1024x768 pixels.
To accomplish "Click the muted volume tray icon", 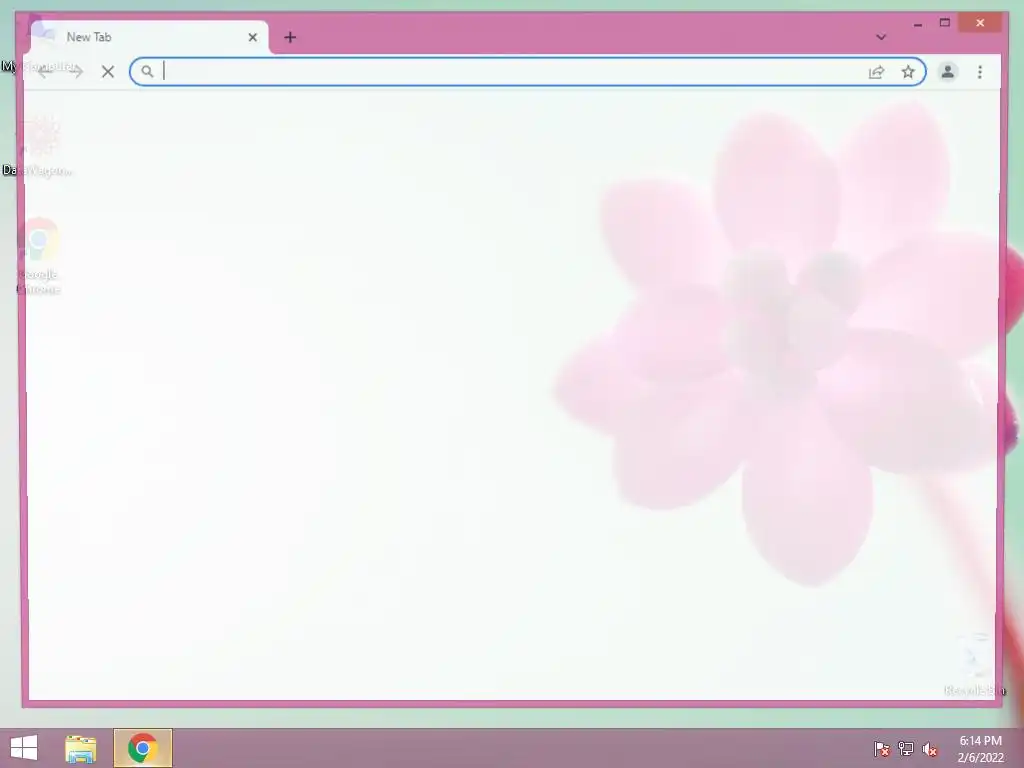I will [930, 749].
